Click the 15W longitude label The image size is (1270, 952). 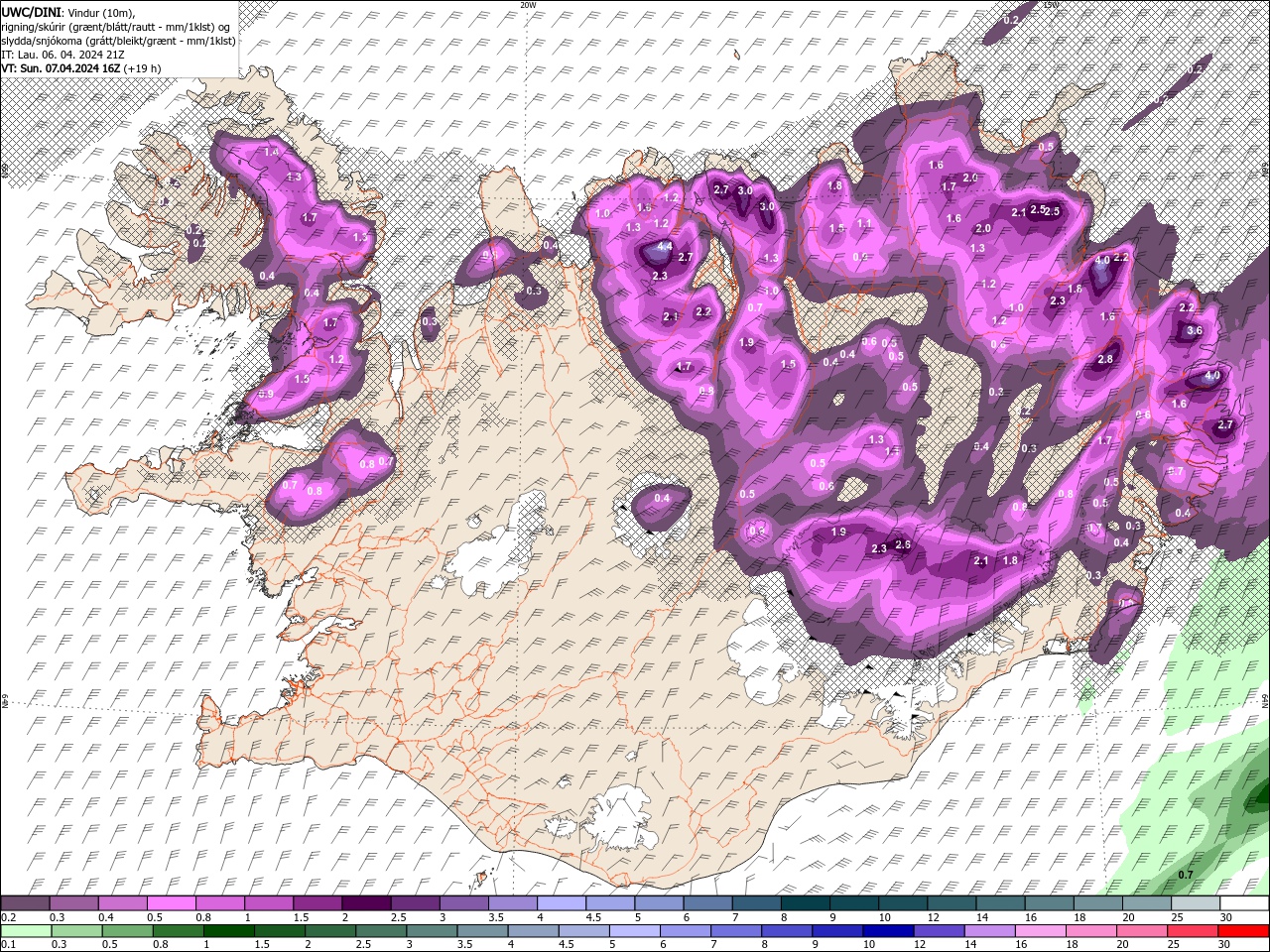(x=1052, y=5)
